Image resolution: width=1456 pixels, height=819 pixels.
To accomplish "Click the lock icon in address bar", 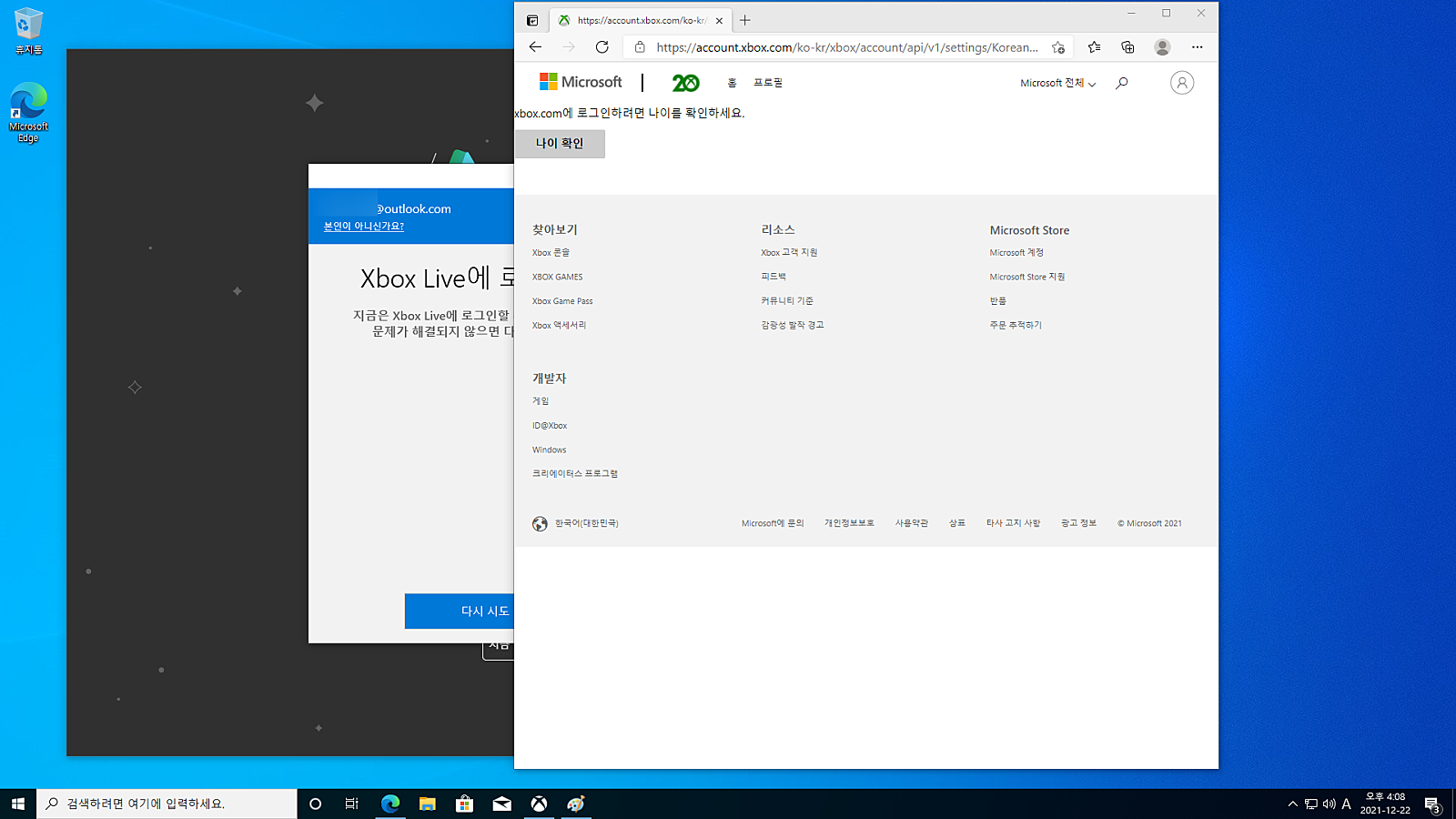I will click(x=640, y=47).
